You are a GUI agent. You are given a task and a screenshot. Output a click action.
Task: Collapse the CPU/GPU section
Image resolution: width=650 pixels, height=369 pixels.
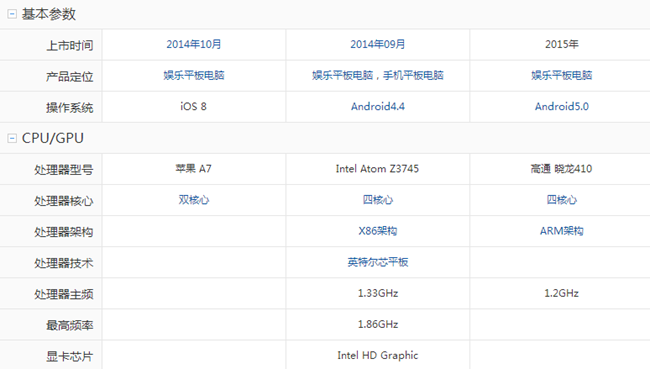click(12, 138)
